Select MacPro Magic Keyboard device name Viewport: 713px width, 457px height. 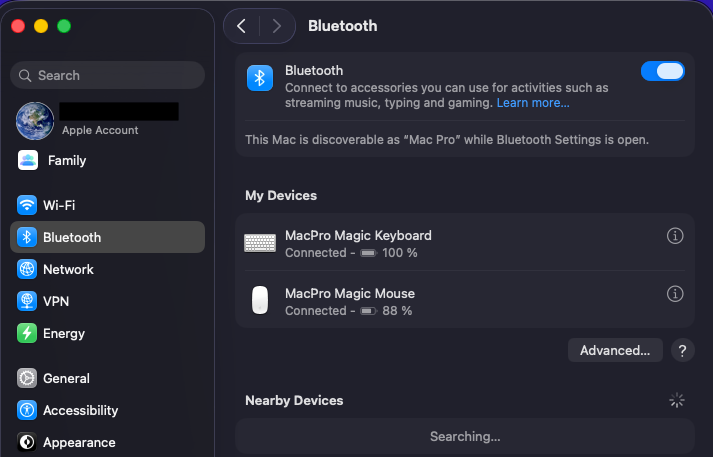coord(358,236)
